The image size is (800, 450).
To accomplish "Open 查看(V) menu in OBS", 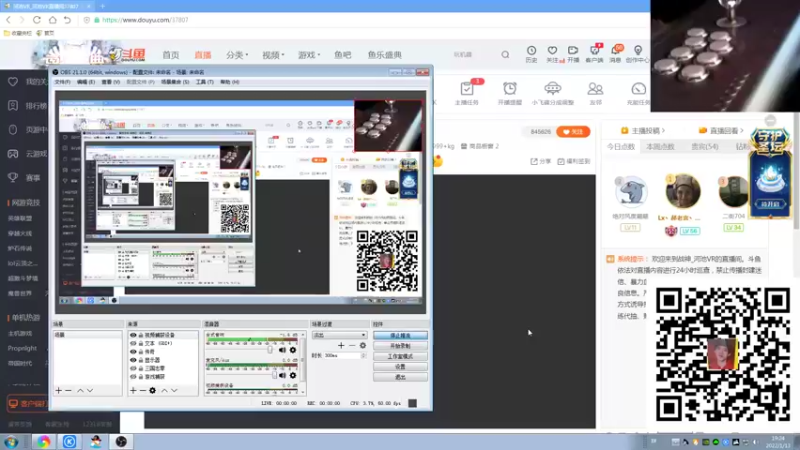I will point(110,82).
